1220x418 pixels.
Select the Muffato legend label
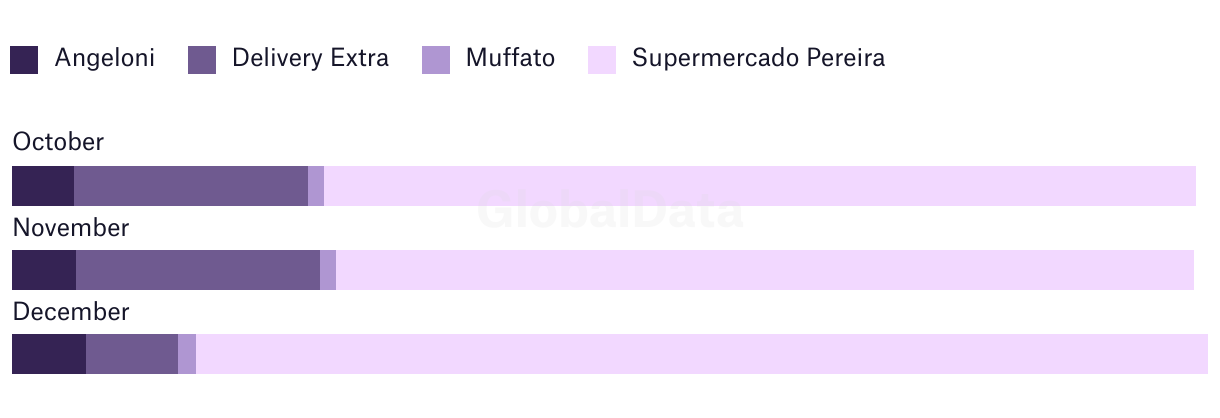click(510, 58)
